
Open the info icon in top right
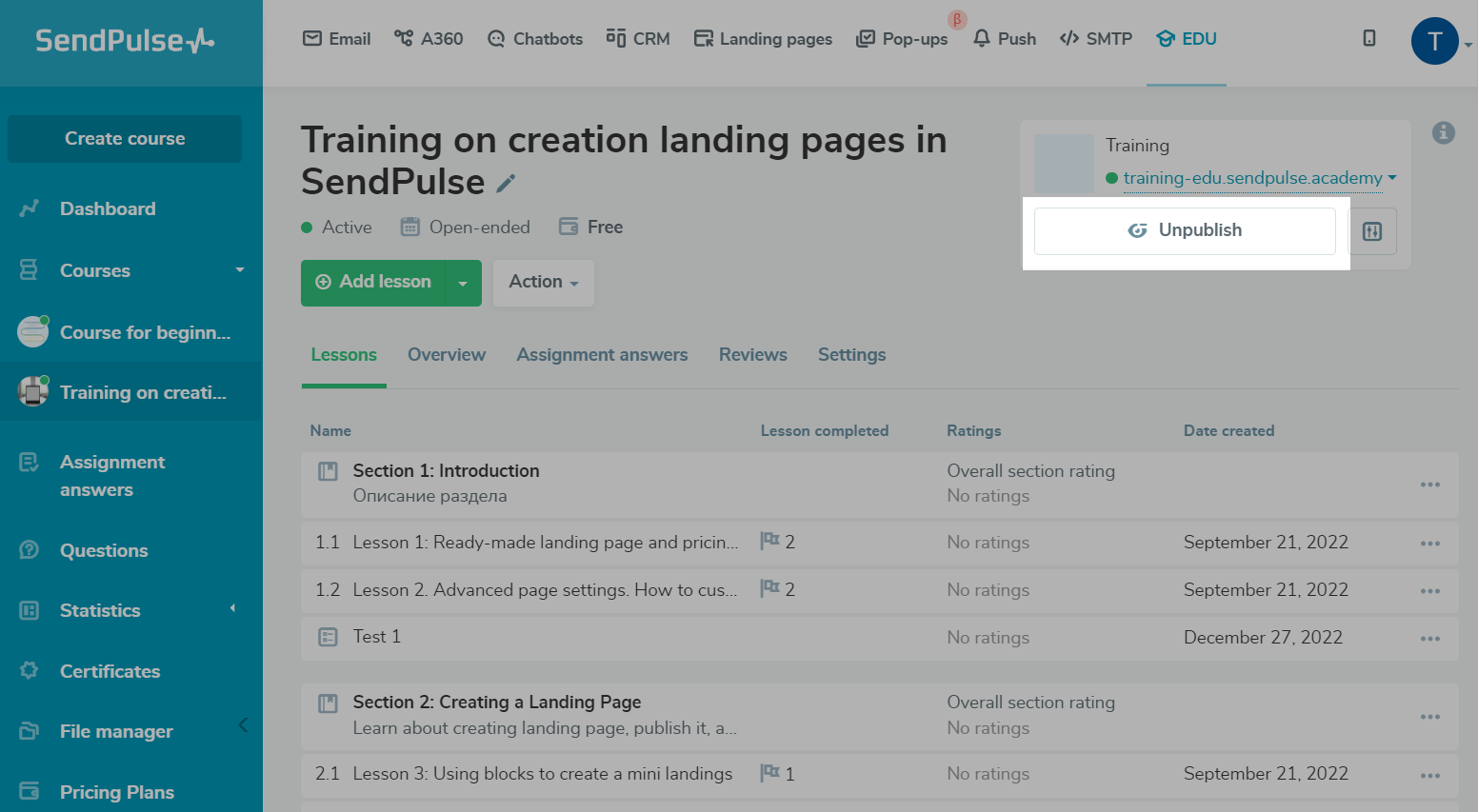tap(1443, 133)
